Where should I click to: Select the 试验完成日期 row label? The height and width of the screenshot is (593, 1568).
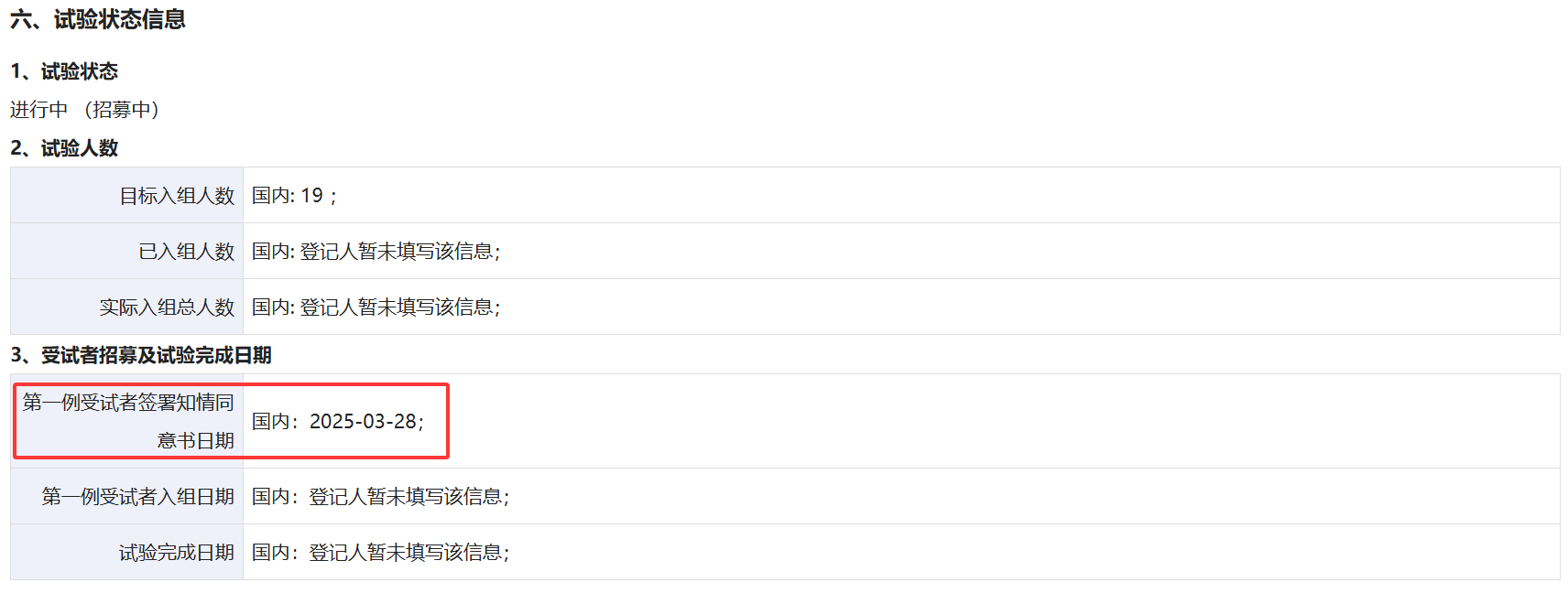177,553
